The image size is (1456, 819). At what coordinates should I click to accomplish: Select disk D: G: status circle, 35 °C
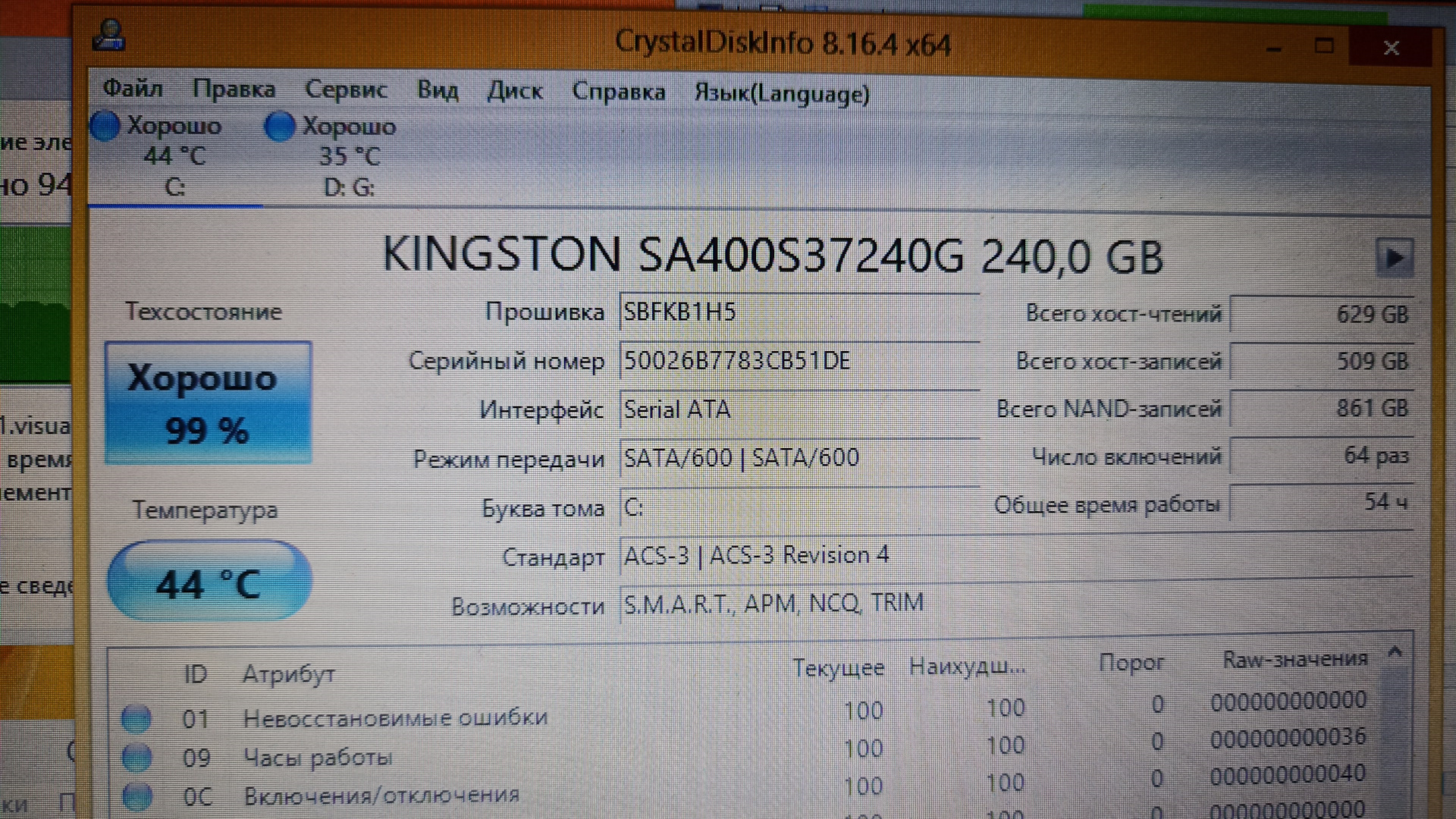(x=279, y=126)
